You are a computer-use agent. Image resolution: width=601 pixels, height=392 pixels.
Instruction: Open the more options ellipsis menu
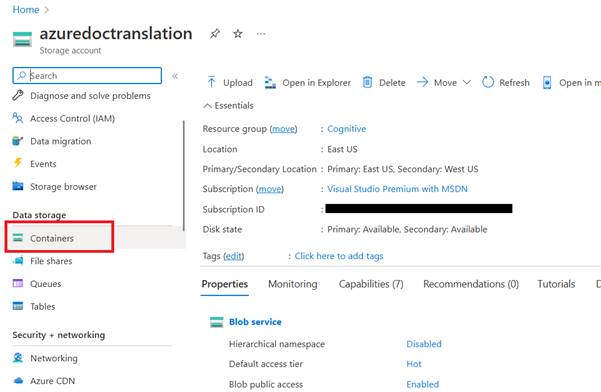pyautogui.click(x=261, y=34)
